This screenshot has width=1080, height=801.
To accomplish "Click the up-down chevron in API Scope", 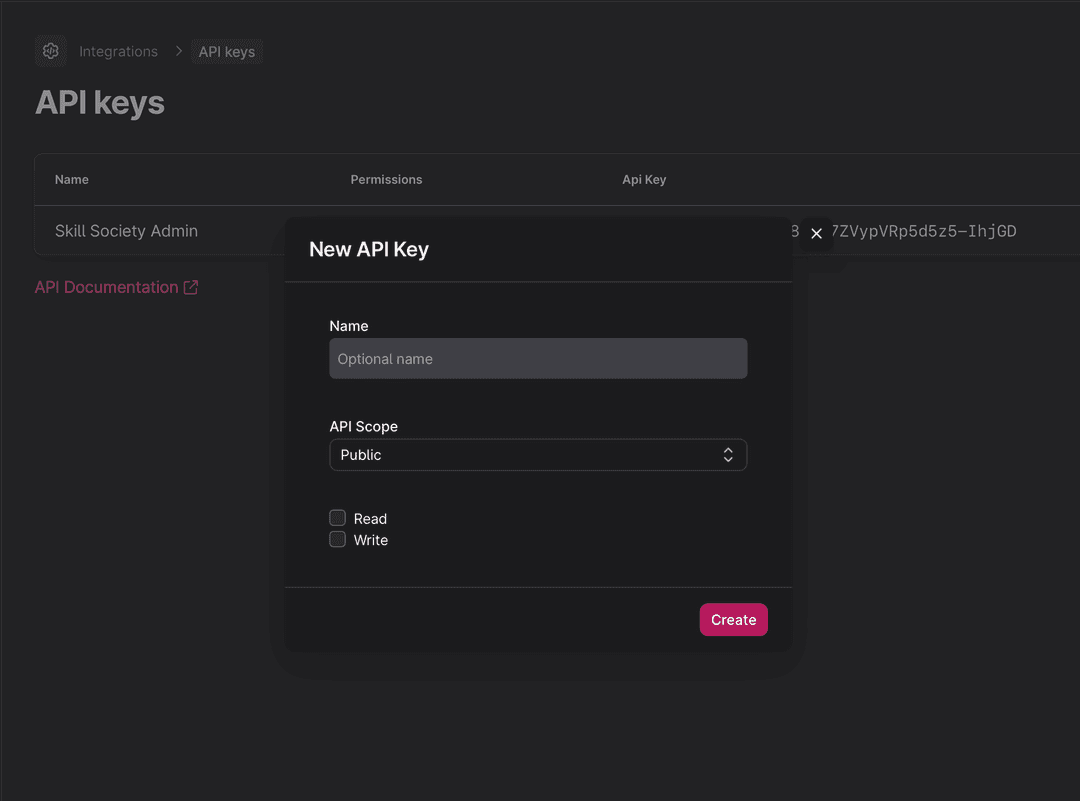I will click(x=728, y=455).
